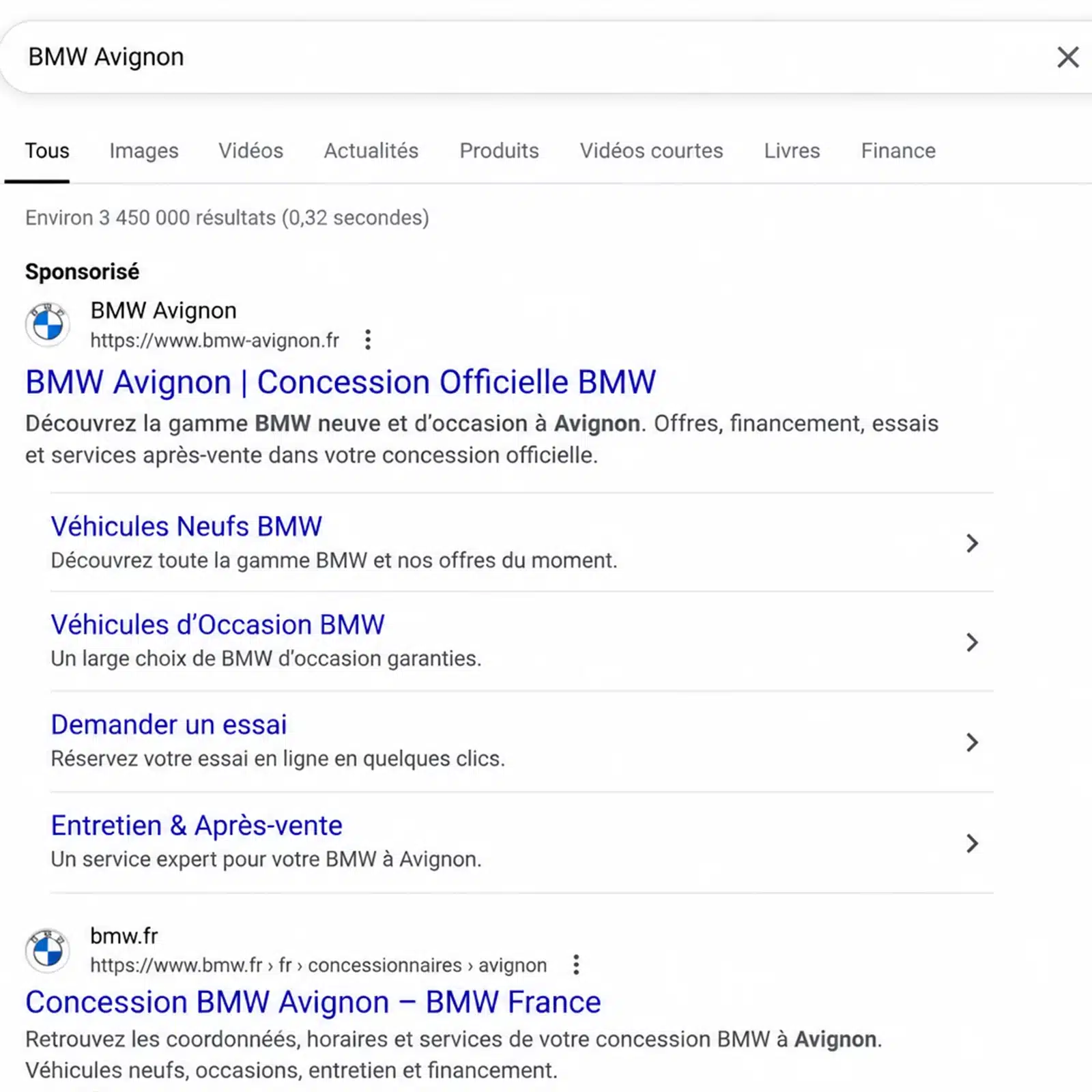Open the Entretien & Après-vente sitelink
This screenshot has width=1092, height=1092.
[197, 826]
